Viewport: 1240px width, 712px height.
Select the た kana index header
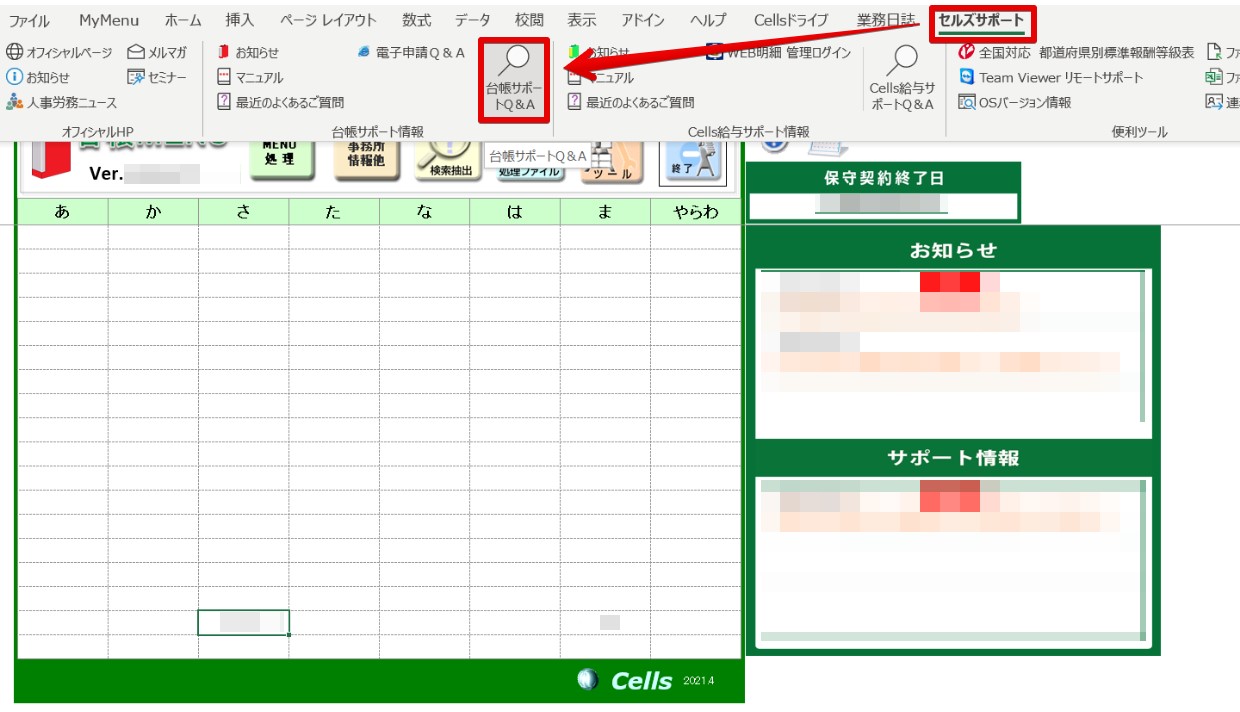[334, 212]
